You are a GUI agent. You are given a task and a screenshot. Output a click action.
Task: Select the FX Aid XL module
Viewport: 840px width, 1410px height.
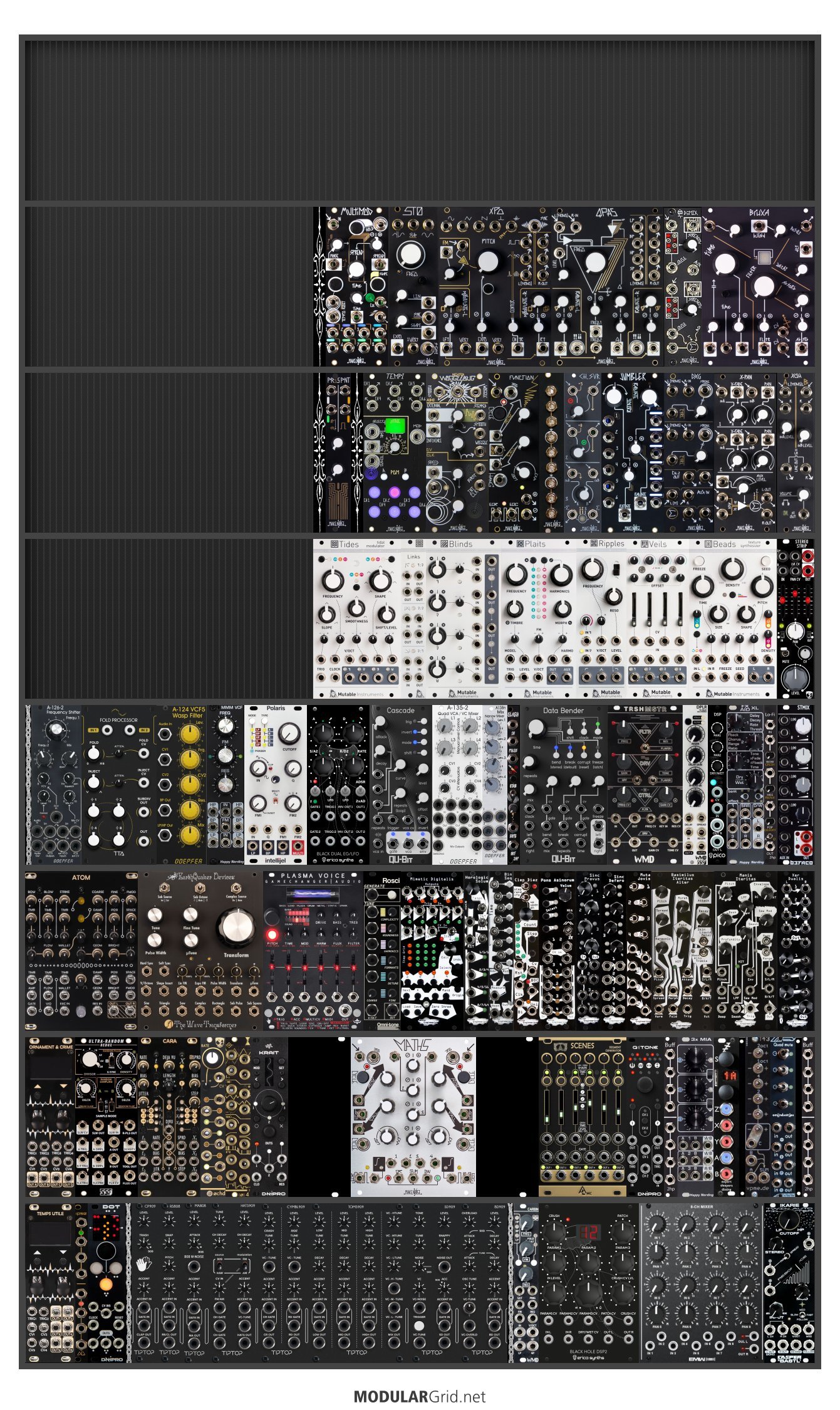745,785
